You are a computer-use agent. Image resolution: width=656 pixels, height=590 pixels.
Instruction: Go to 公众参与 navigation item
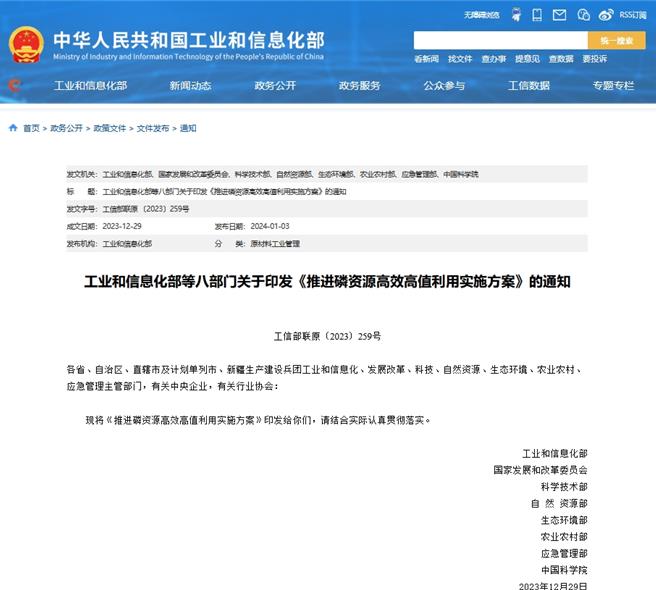(444, 86)
